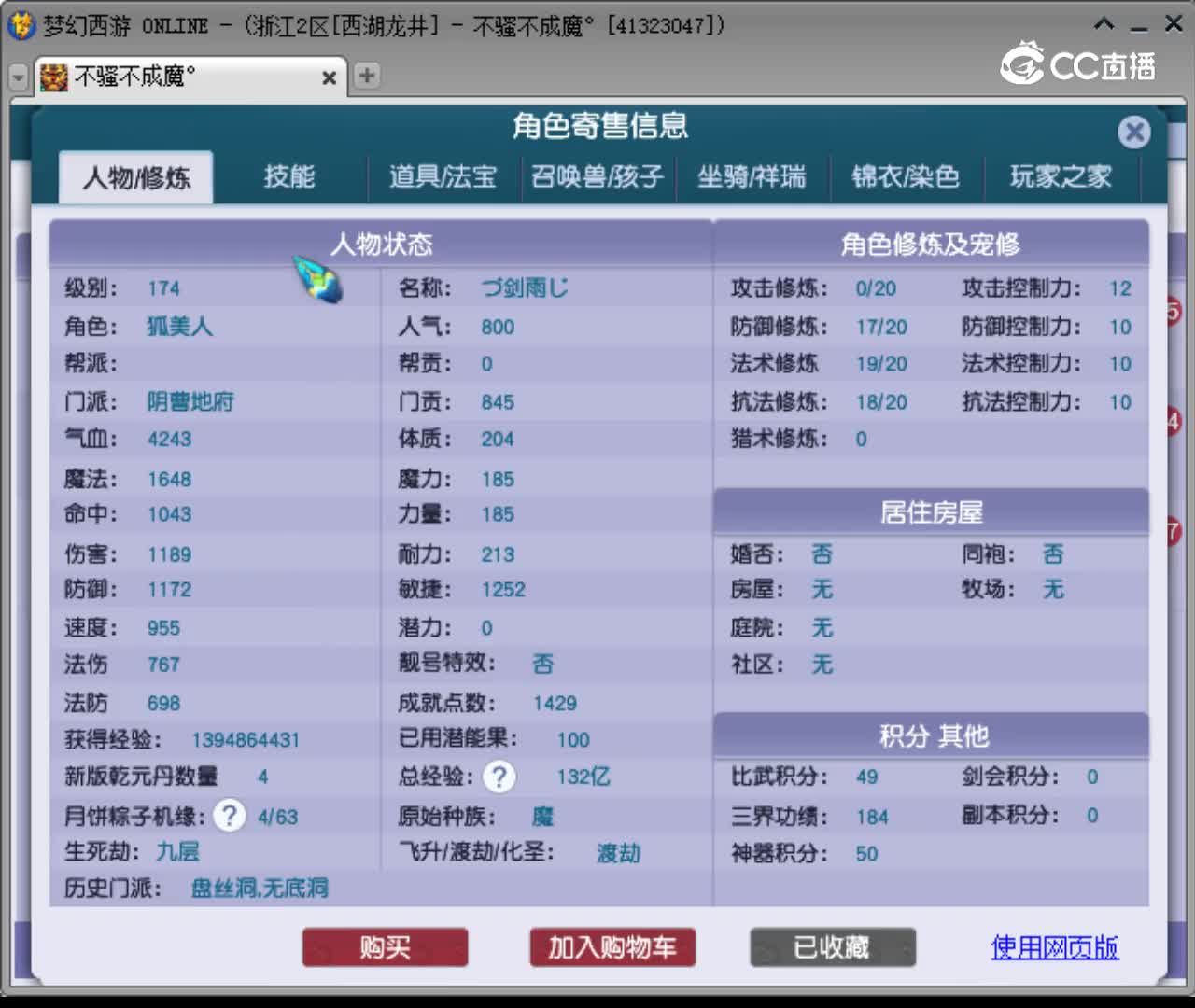Viewport: 1195px width, 1008px height.
Task: Switch to 玩家之家 tab
Action: click(1061, 176)
